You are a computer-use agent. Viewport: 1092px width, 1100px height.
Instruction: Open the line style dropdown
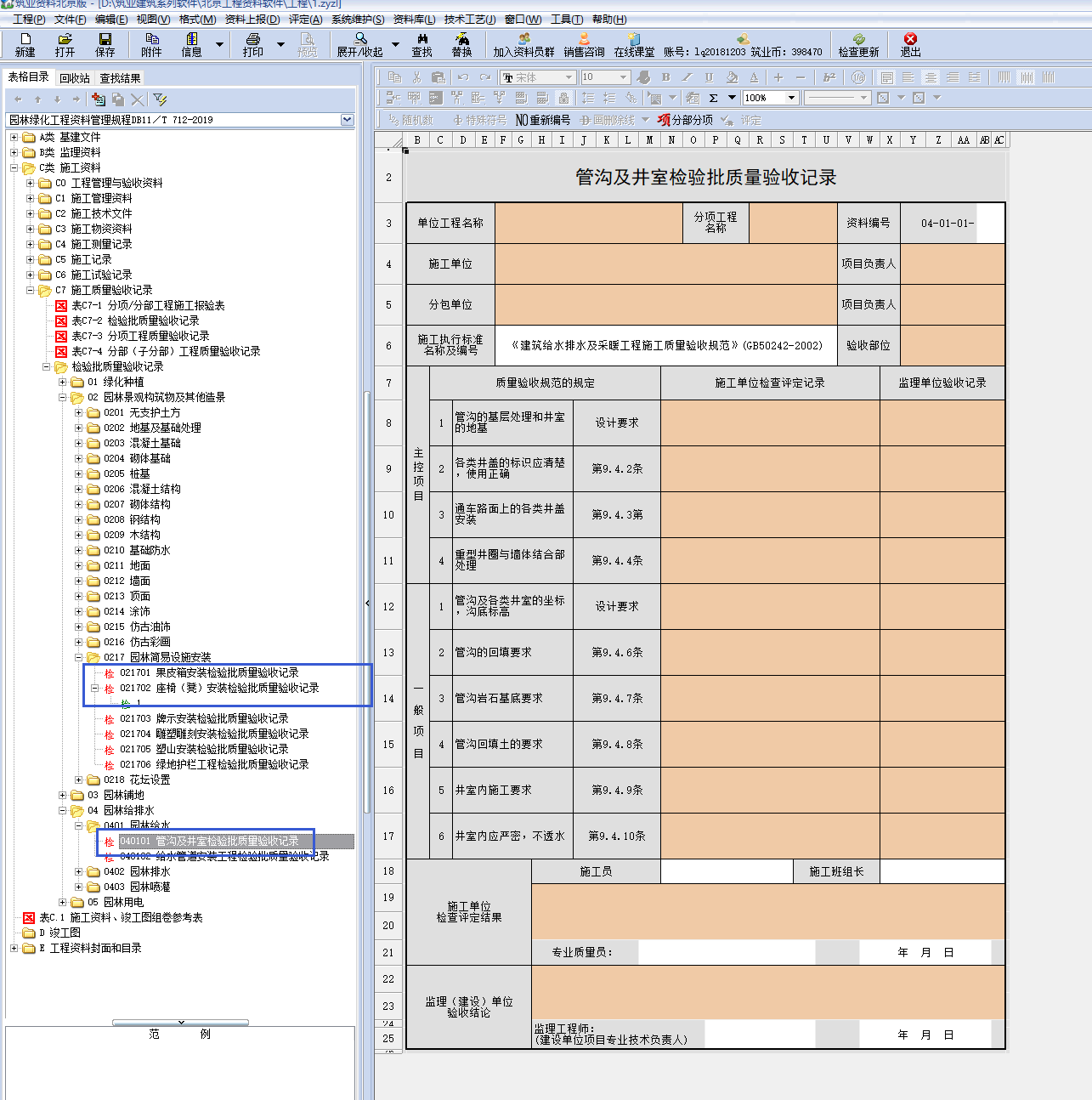[864, 98]
